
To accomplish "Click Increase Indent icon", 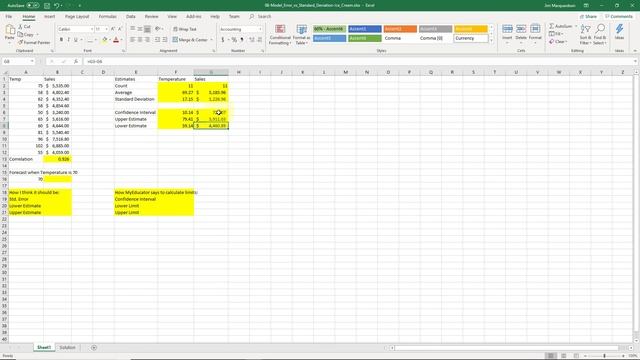I will coord(165,40).
